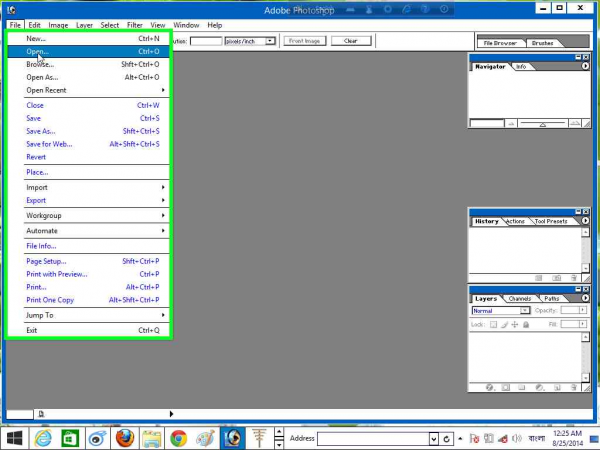
Task: Switch to the Paths tab
Action: coord(551,298)
